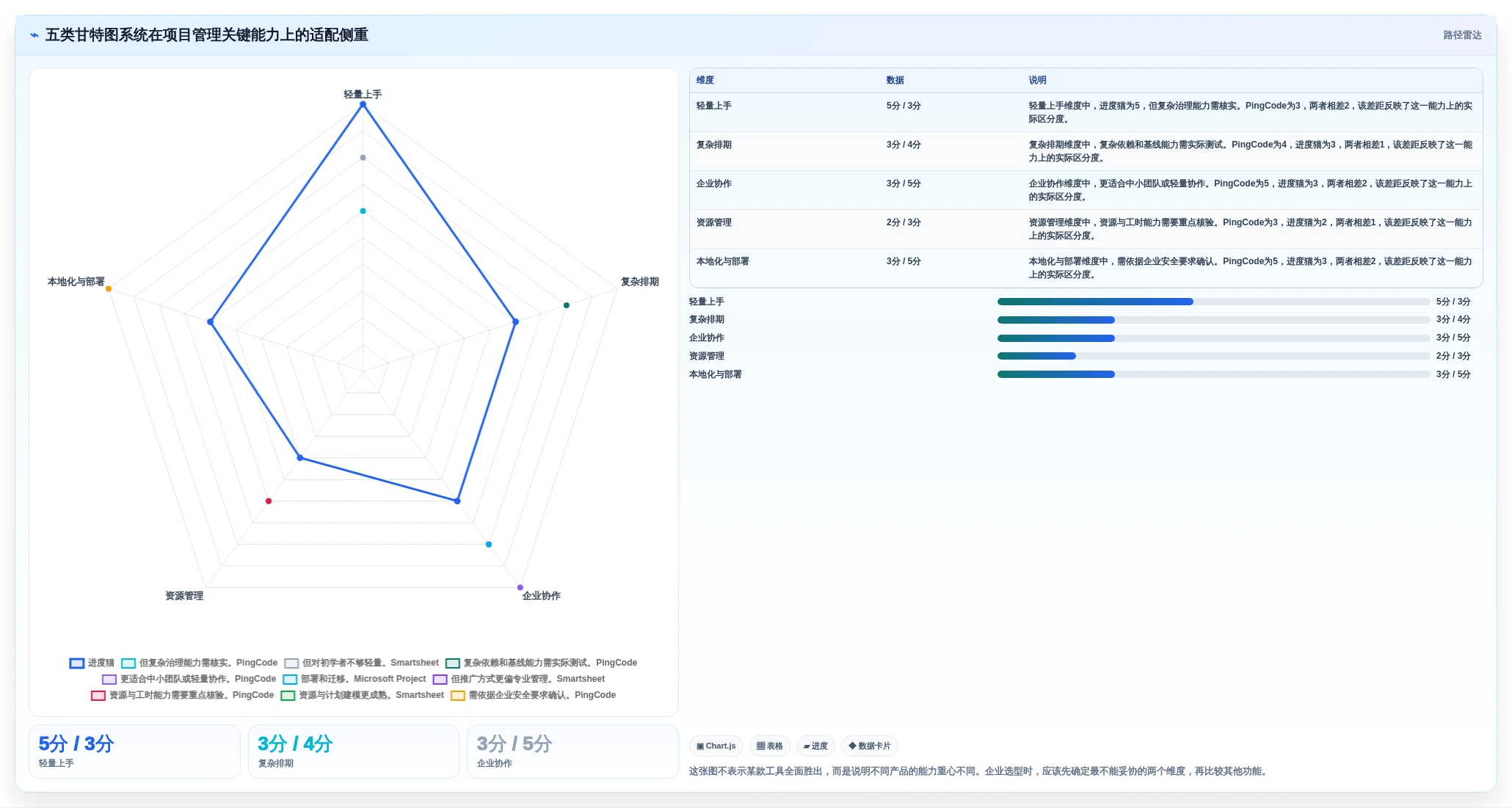Toggle legend item 资源与计划建模更成熟。Smartsheet

pos(362,695)
